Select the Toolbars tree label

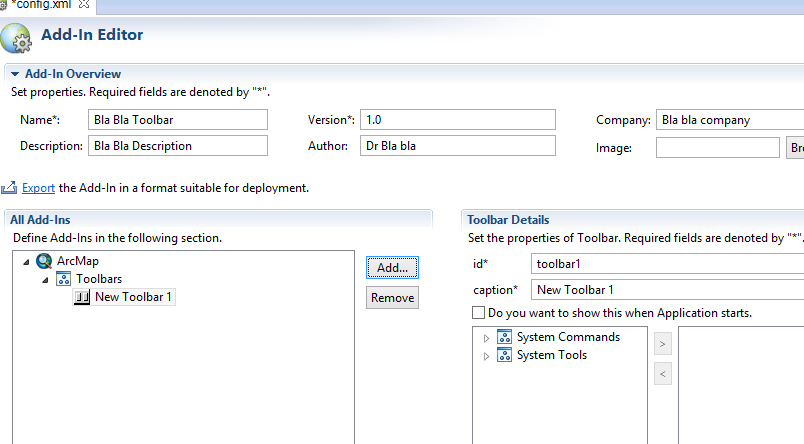(99, 279)
